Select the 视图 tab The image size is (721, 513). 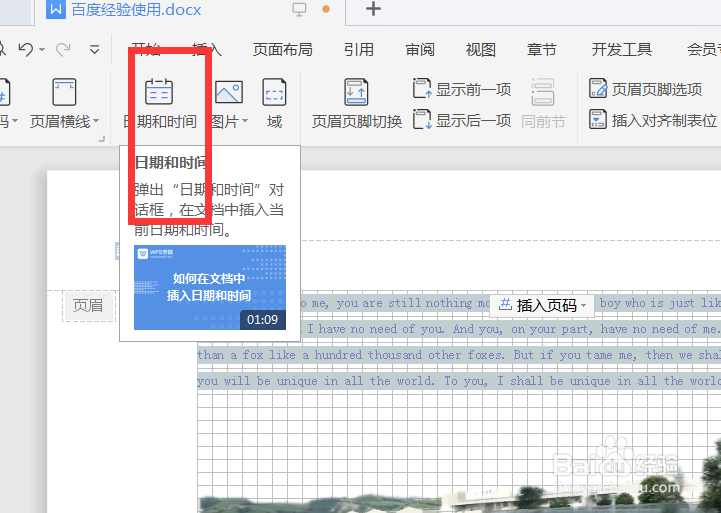481,49
